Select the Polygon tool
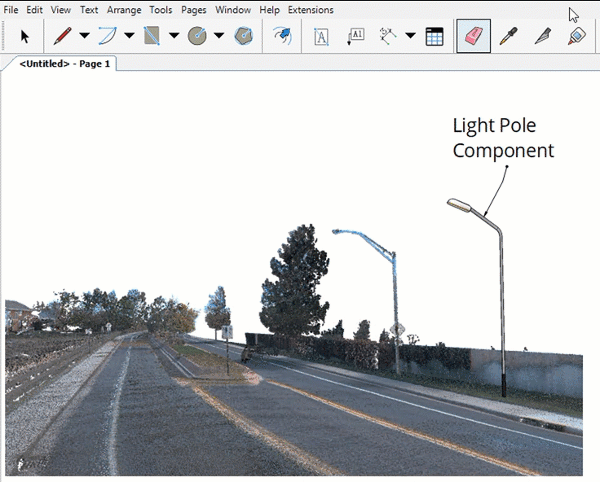Image resolution: width=600 pixels, height=482 pixels. coord(243,36)
